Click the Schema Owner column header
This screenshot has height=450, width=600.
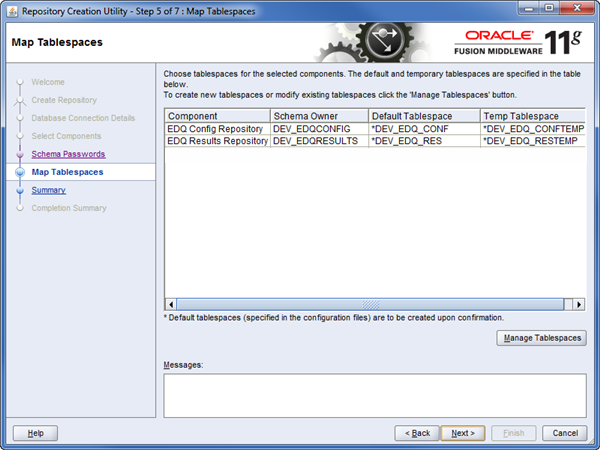point(319,116)
